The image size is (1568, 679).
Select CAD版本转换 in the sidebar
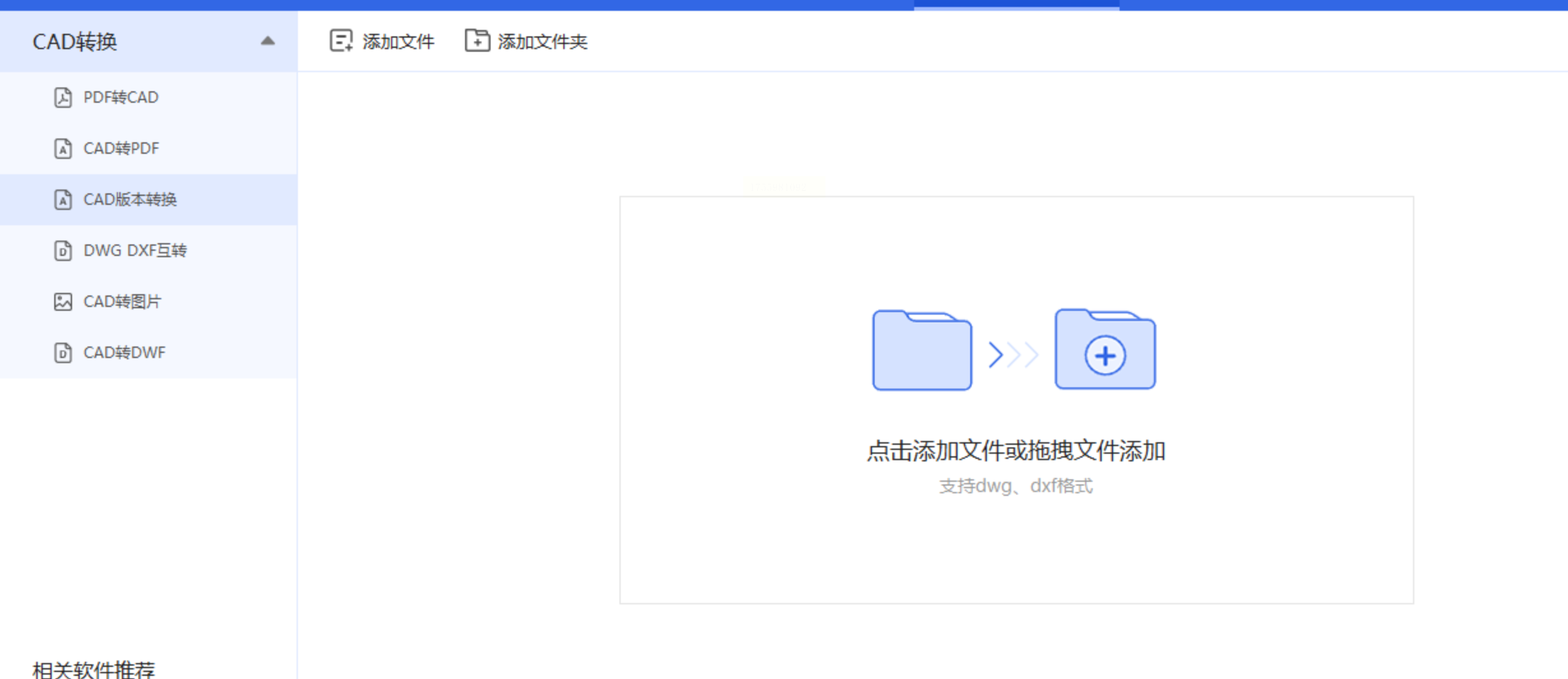point(149,200)
